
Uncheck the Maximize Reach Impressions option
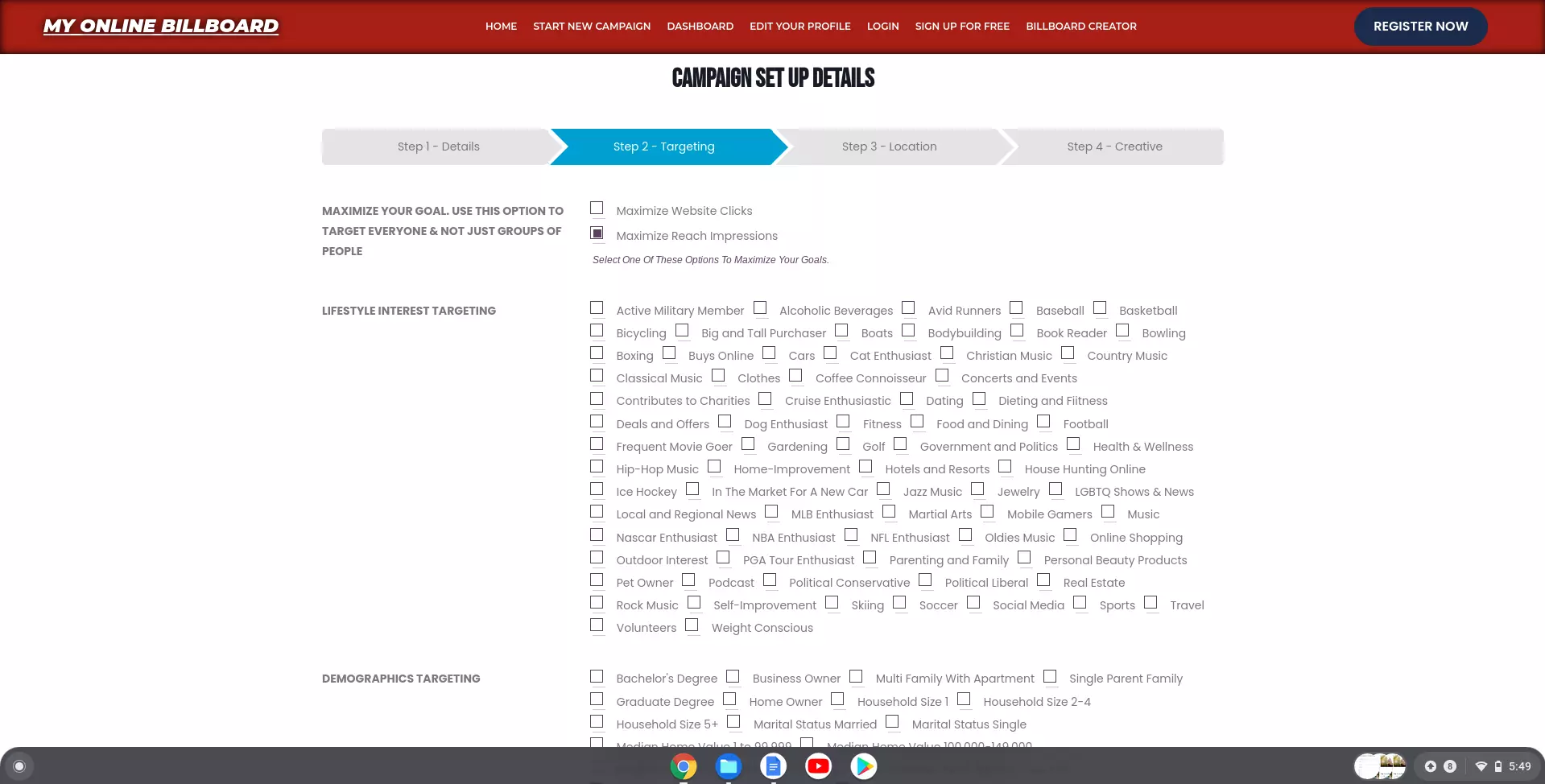click(x=597, y=233)
